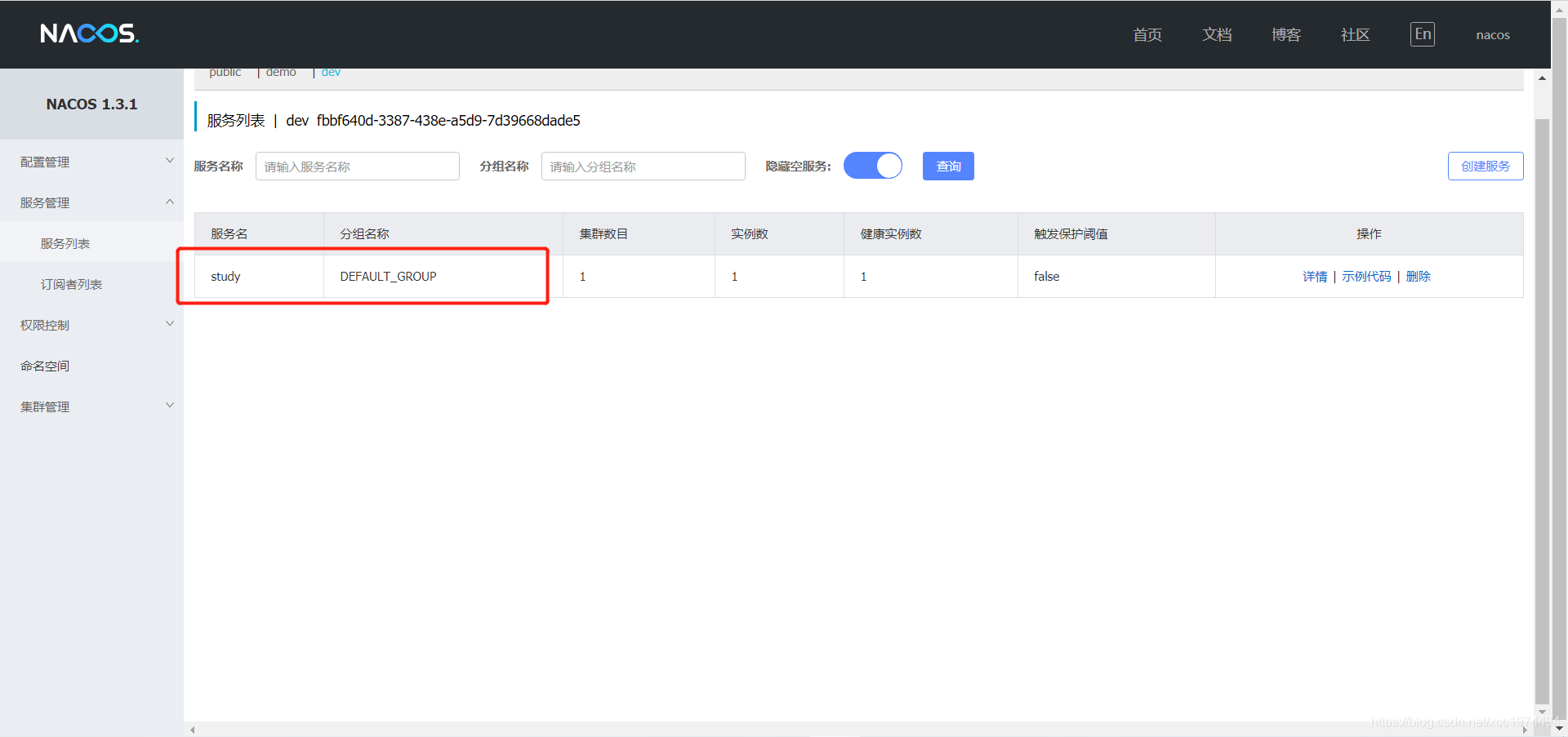Expand the 权限控制 menu chevron

(x=170, y=324)
